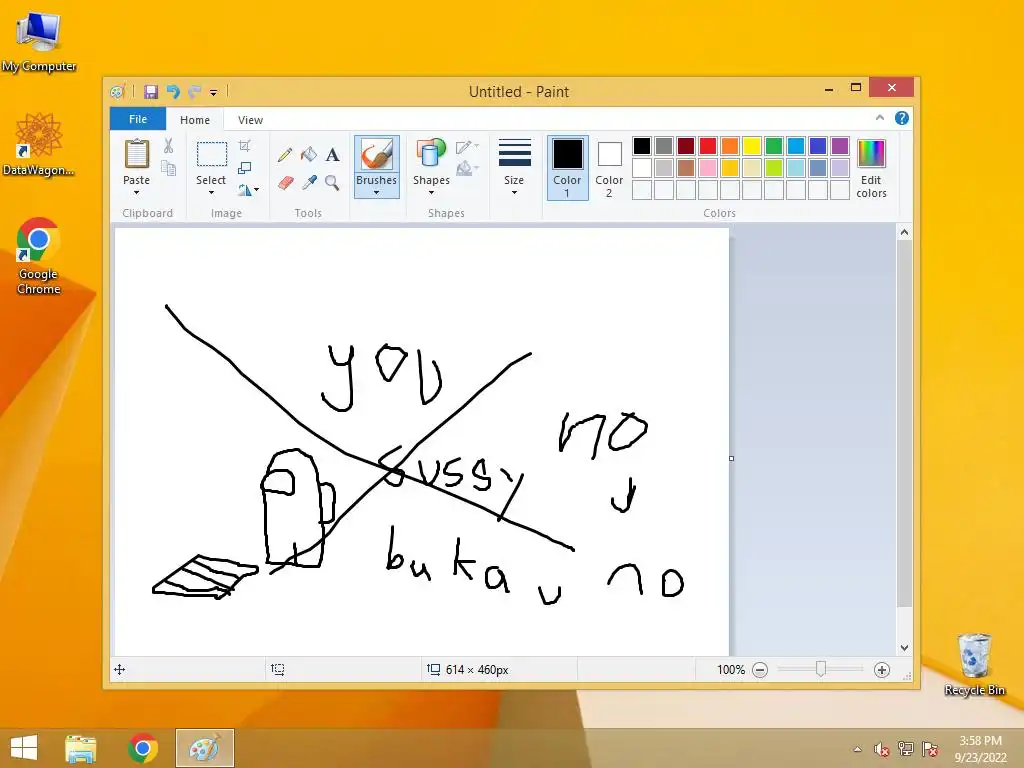Expand the Select dropdown arrow
The width and height of the screenshot is (1024, 768).
point(211,193)
